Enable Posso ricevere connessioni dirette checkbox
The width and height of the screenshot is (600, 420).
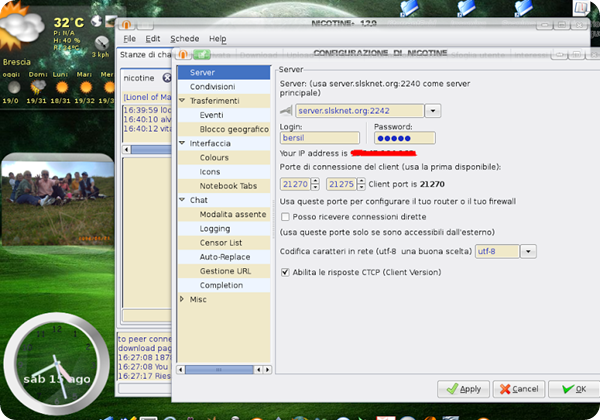[285, 217]
